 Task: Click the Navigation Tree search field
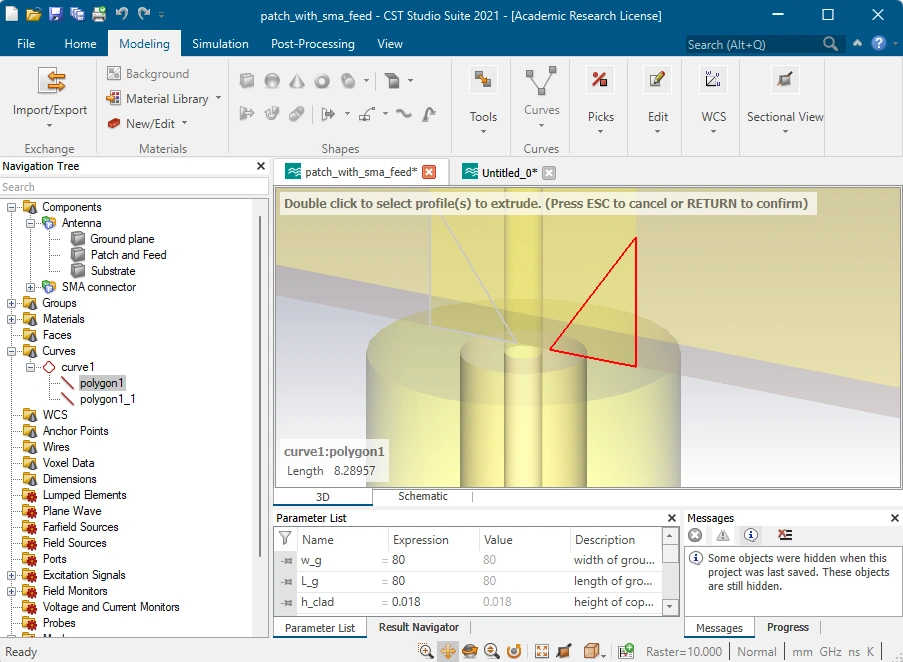pos(134,187)
